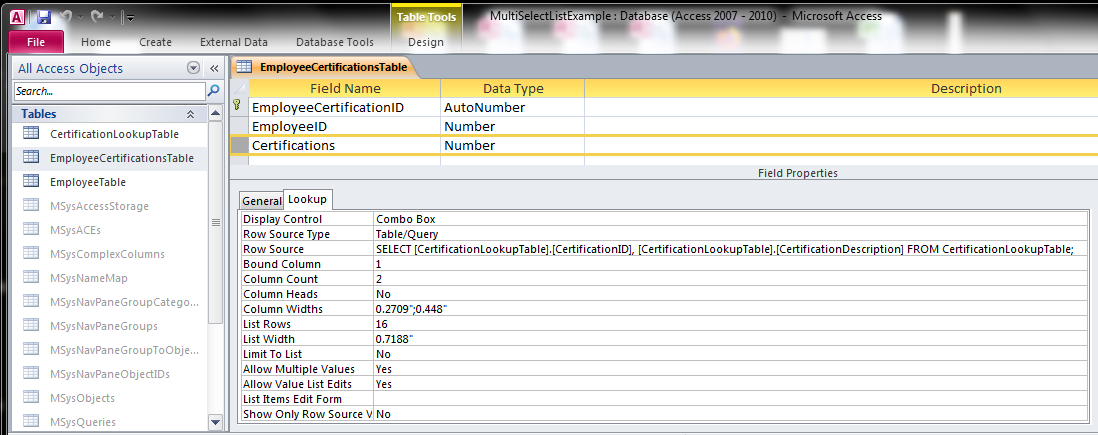Click the primary key row selector icon

tap(239, 107)
